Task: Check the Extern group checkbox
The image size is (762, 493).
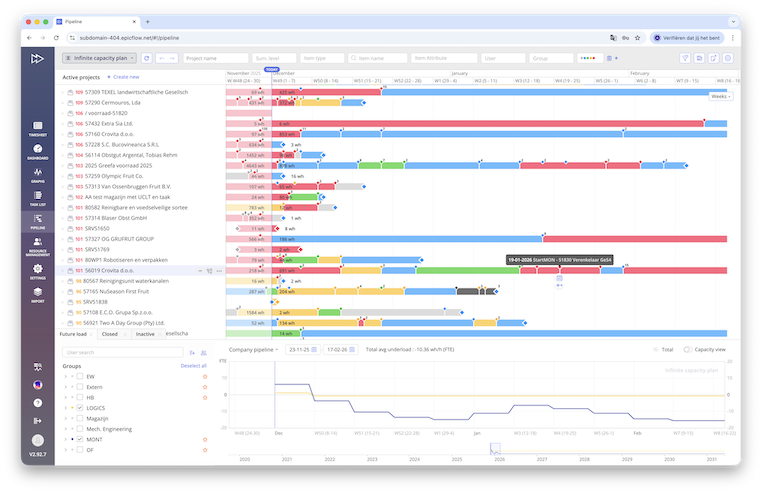Action: pos(80,386)
